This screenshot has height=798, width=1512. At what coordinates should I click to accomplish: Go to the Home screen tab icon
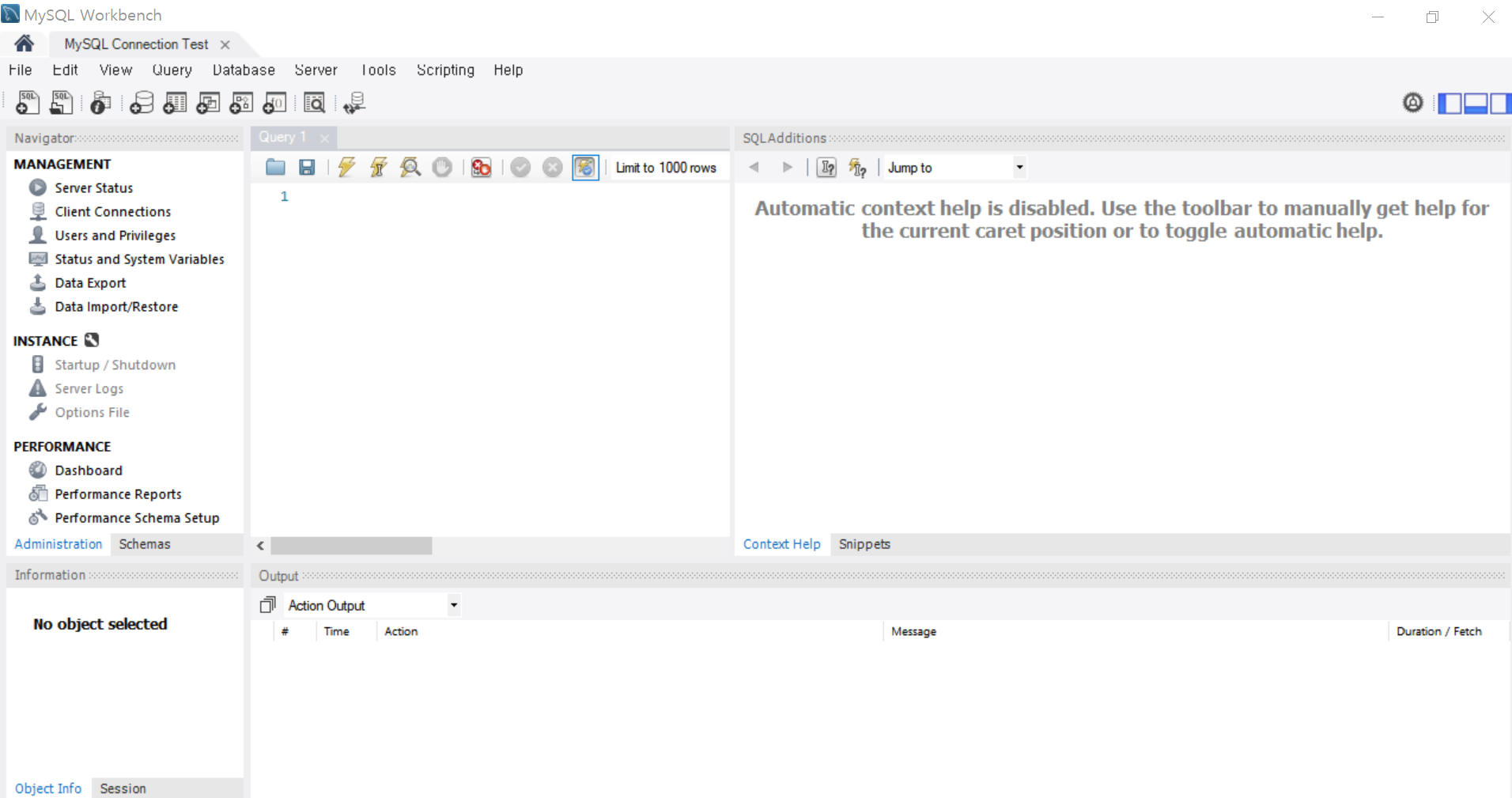(25, 43)
